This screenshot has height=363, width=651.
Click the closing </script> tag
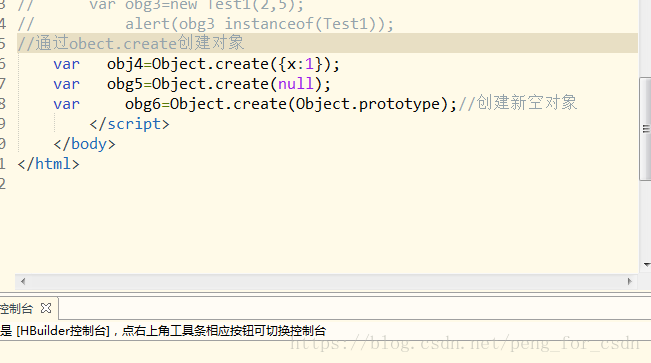(130, 124)
